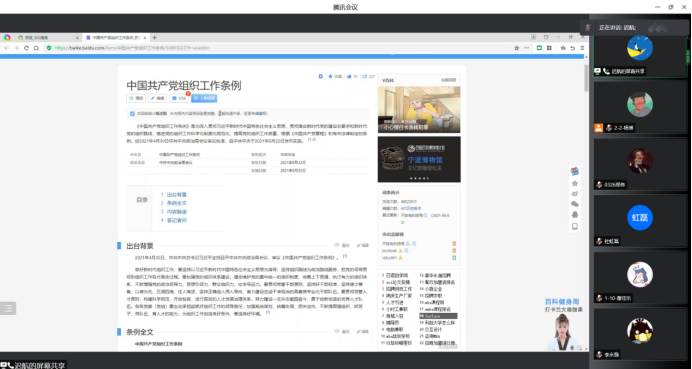Screen dimensions: 692x369
Task: Click the 收藏 star icon above the article
Action: (x=330, y=76)
